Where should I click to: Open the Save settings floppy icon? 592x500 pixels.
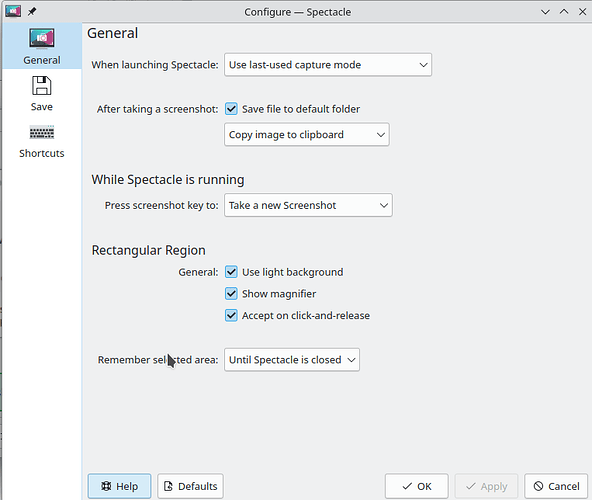point(42,85)
